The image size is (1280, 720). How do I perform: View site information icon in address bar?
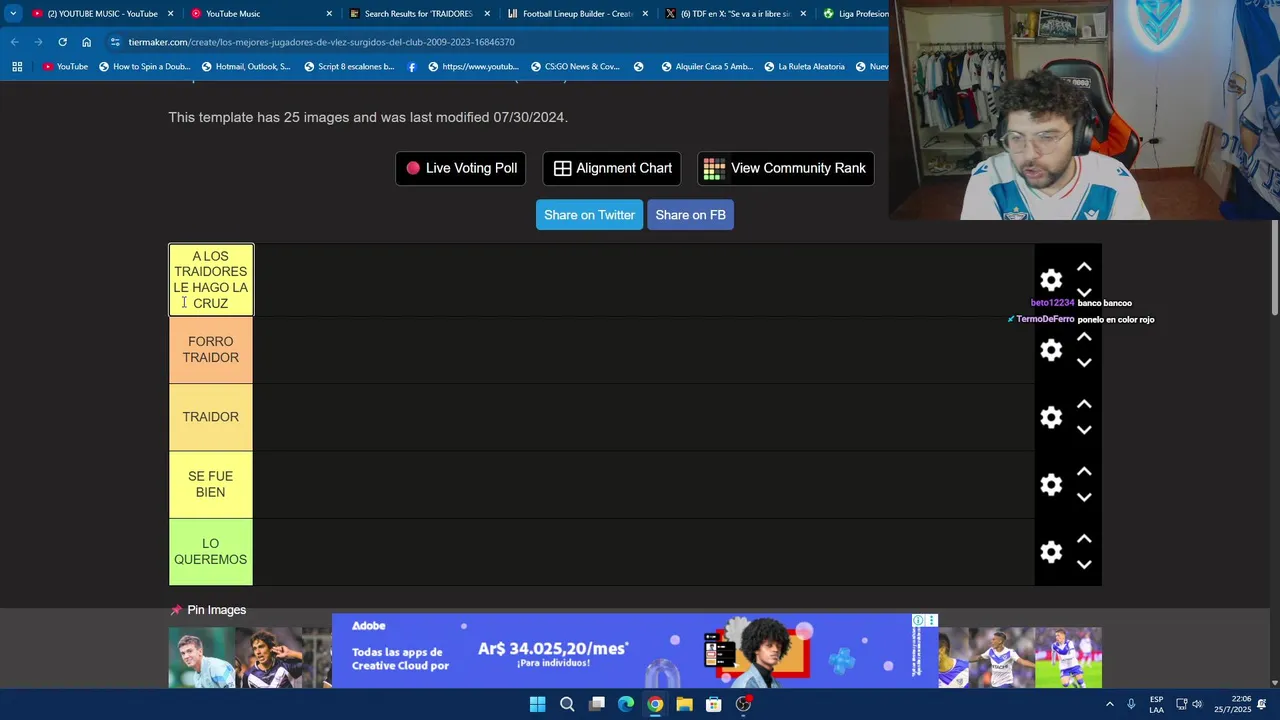[x=116, y=42]
